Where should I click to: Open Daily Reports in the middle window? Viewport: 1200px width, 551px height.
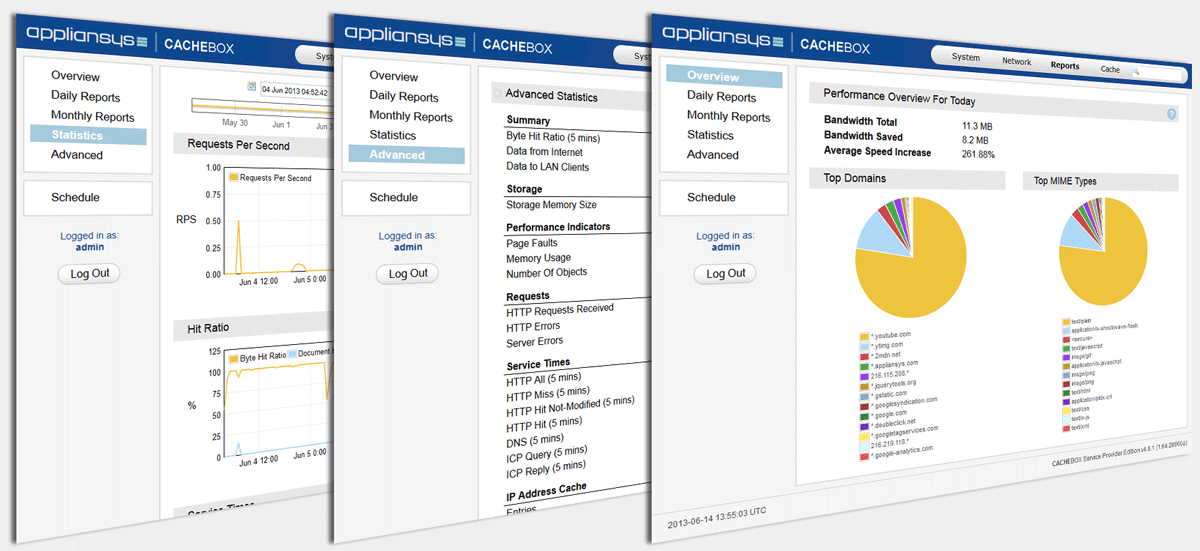pos(404,97)
